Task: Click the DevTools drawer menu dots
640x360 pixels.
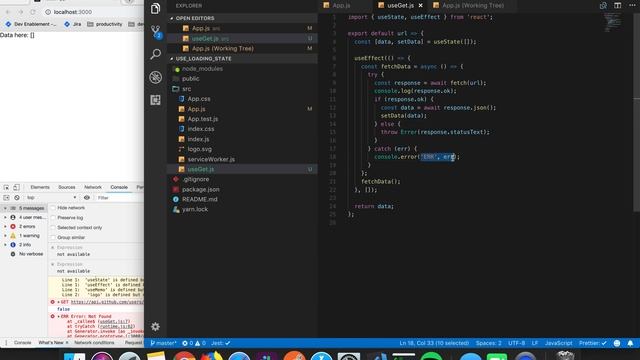Action: 6,342
